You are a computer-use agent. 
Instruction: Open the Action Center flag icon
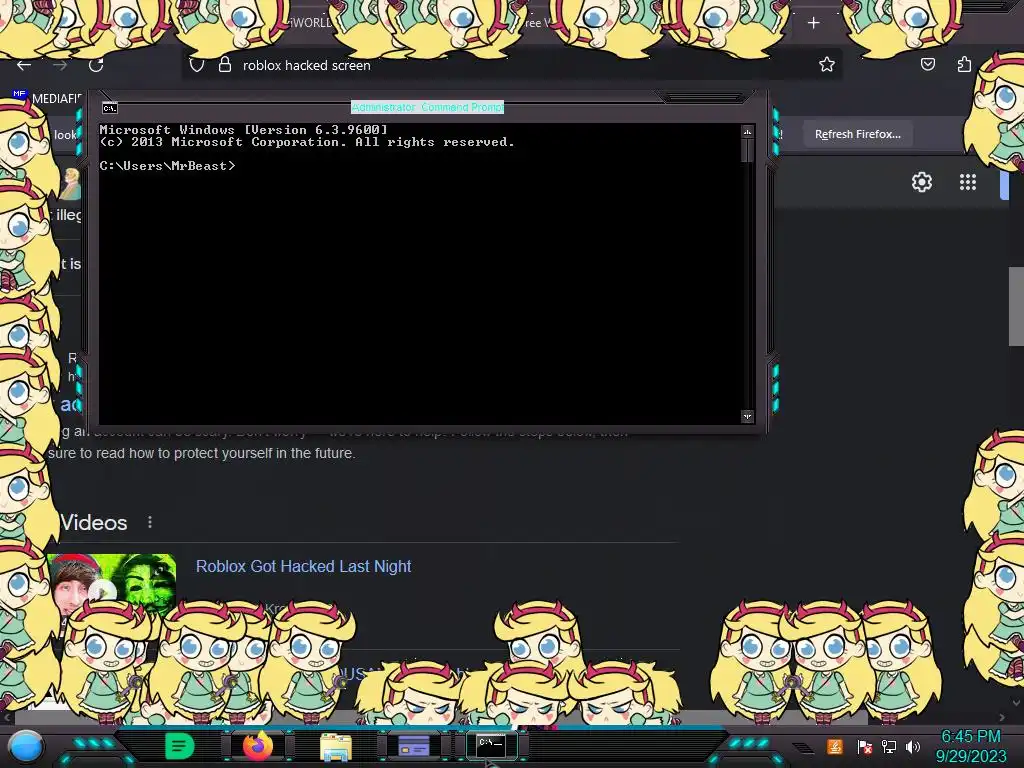(864, 746)
